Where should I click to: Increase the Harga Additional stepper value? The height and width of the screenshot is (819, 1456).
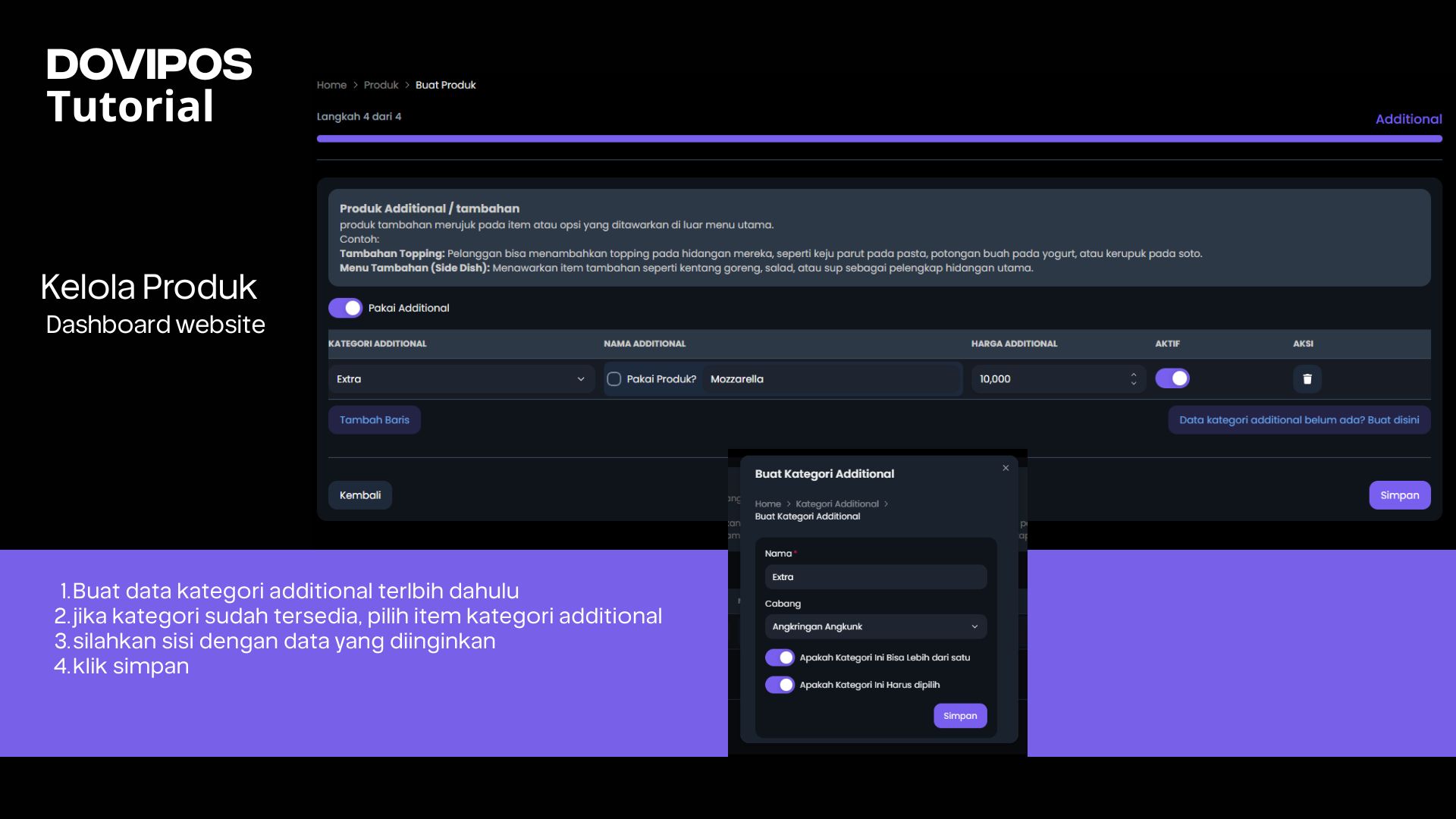pyautogui.click(x=1134, y=374)
